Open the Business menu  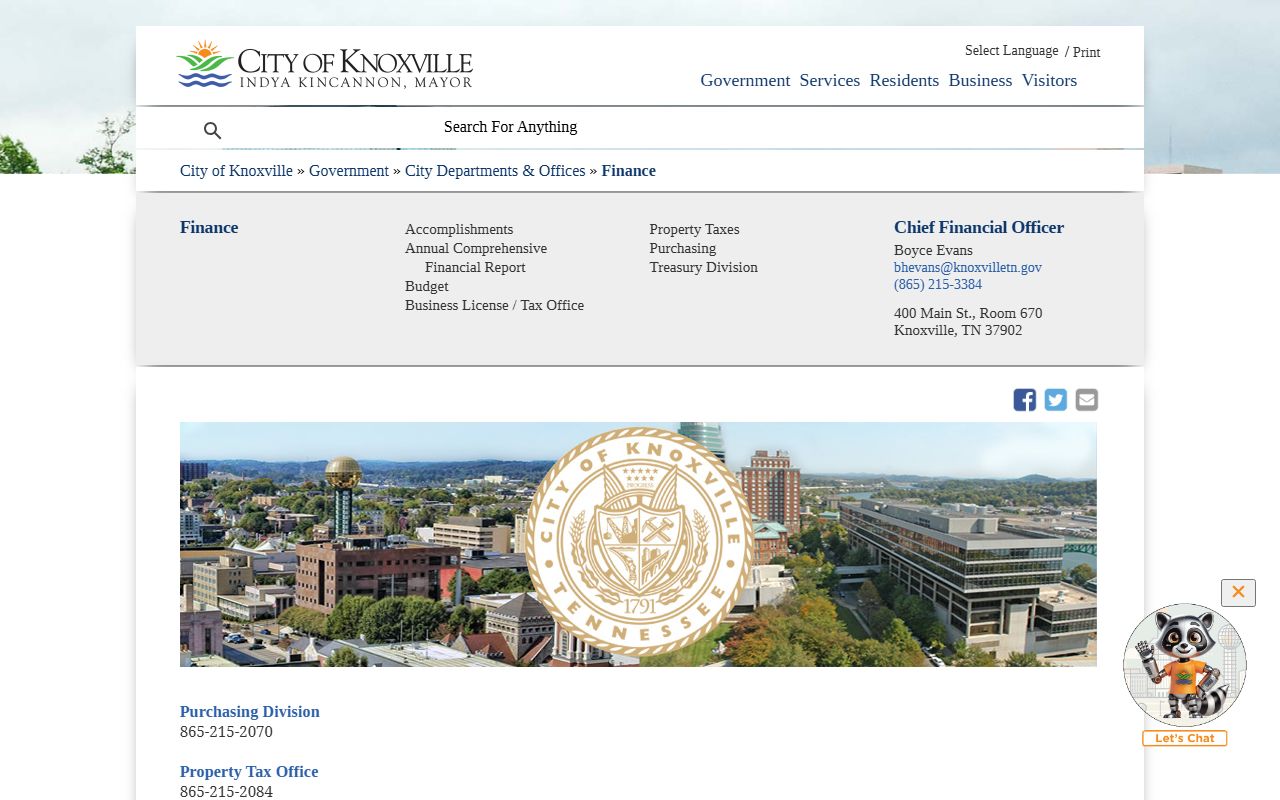[x=980, y=80]
